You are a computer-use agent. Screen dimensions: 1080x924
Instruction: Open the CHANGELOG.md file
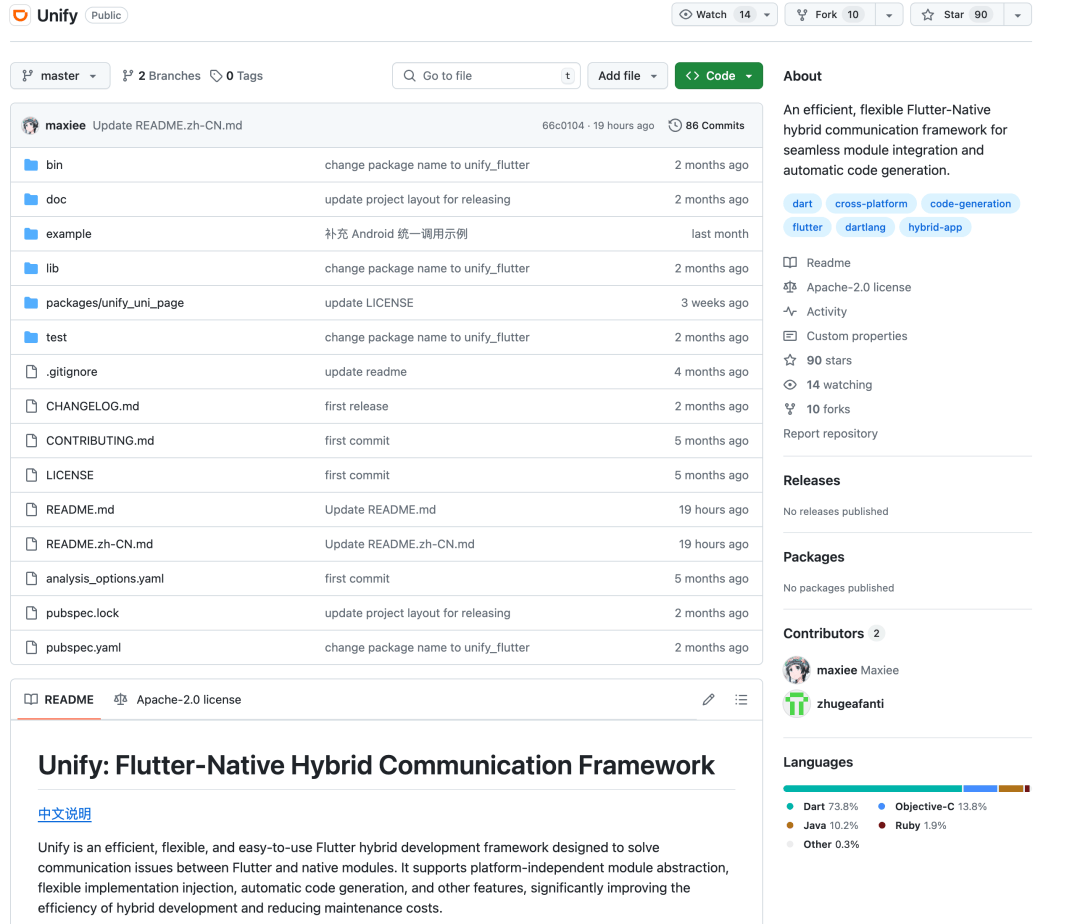92,406
